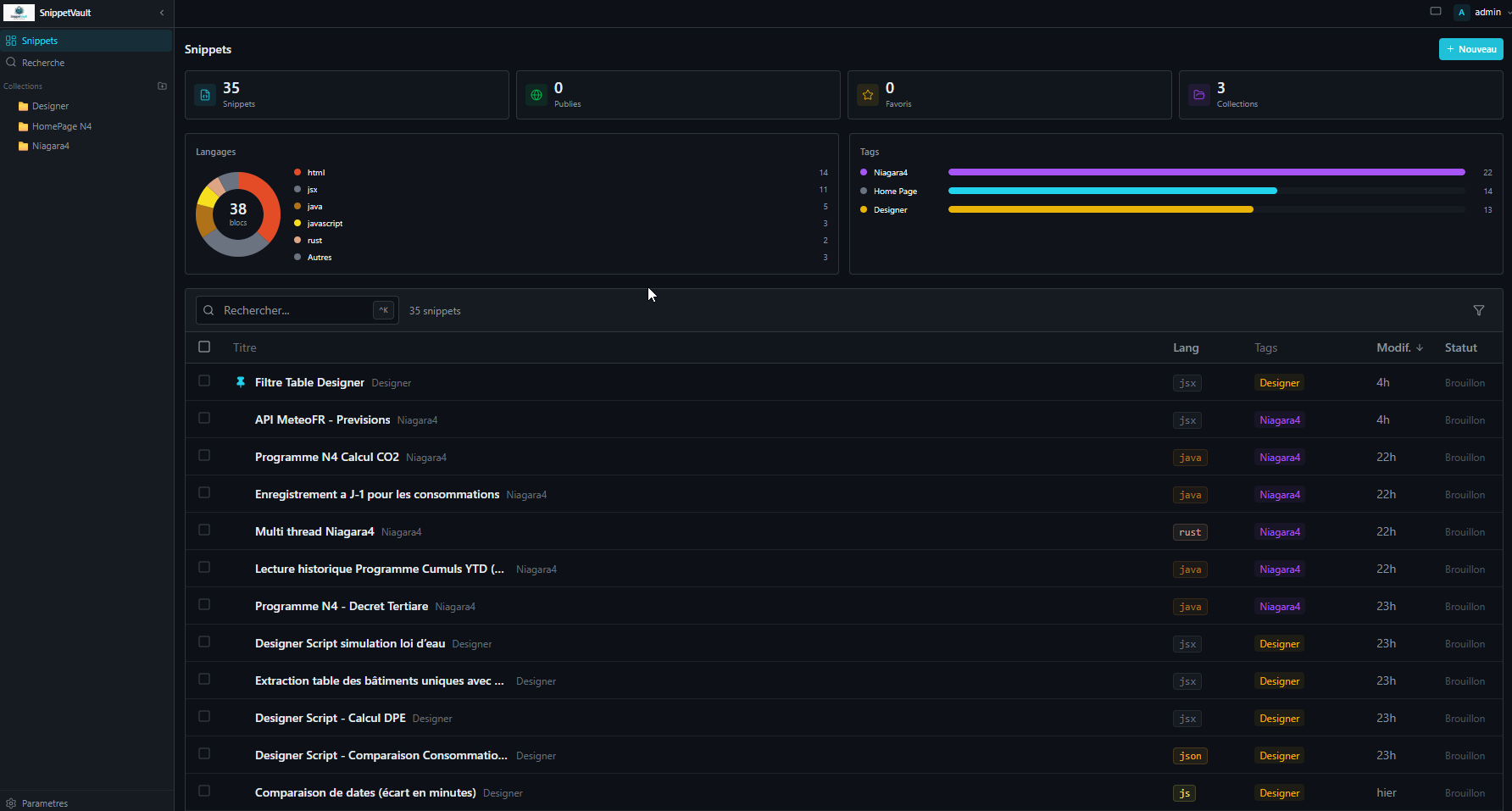
Task: Click the pin icon on Filtre Table Designer
Action: coord(241,382)
